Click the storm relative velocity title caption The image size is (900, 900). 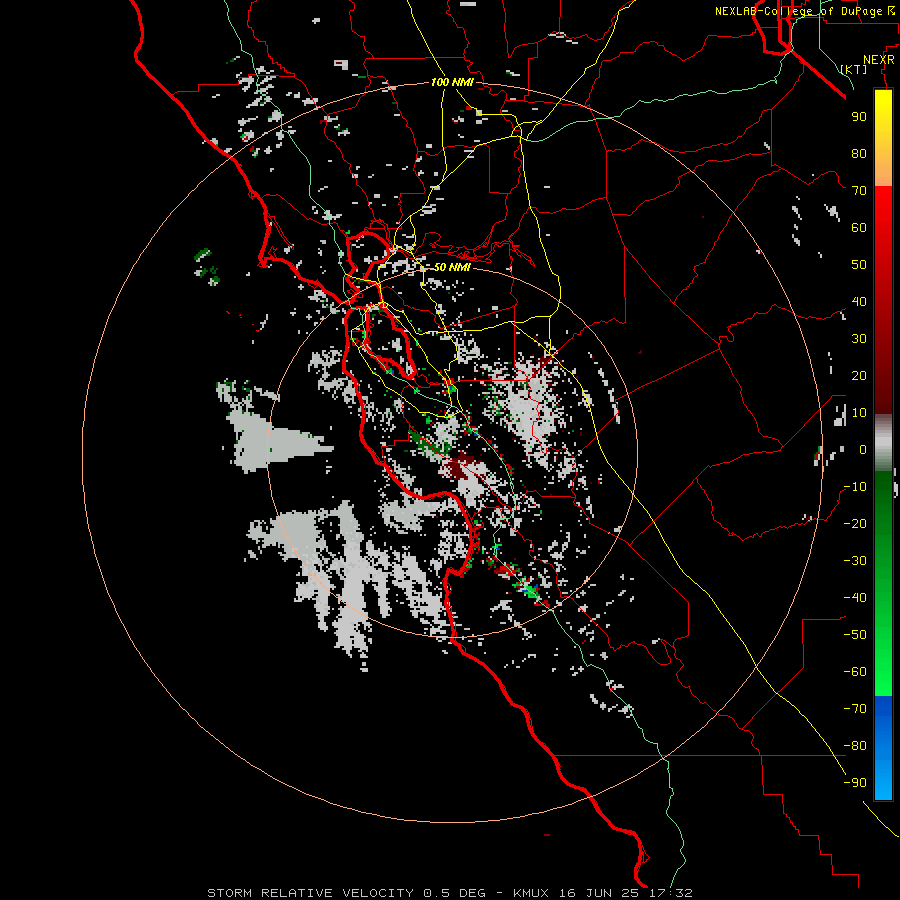(x=449, y=893)
